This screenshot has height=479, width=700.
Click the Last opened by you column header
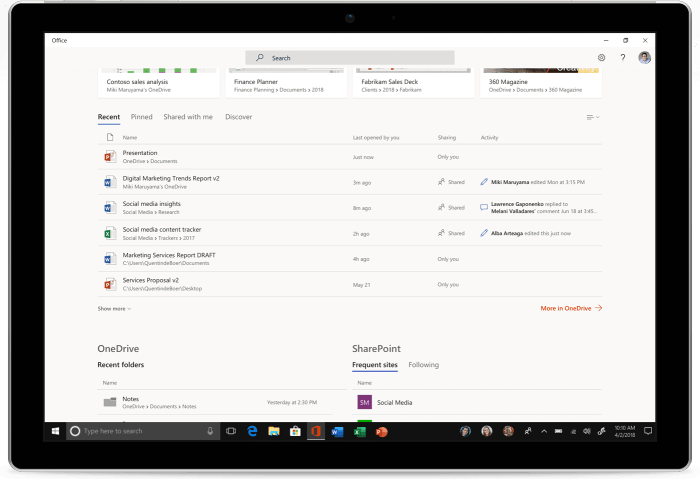click(x=376, y=137)
